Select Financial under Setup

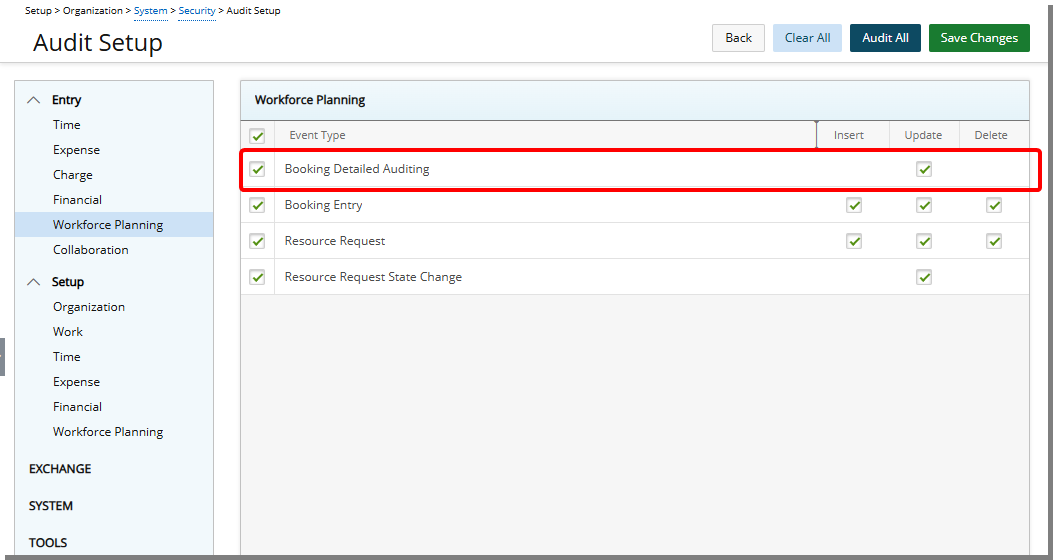tap(77, 406)
